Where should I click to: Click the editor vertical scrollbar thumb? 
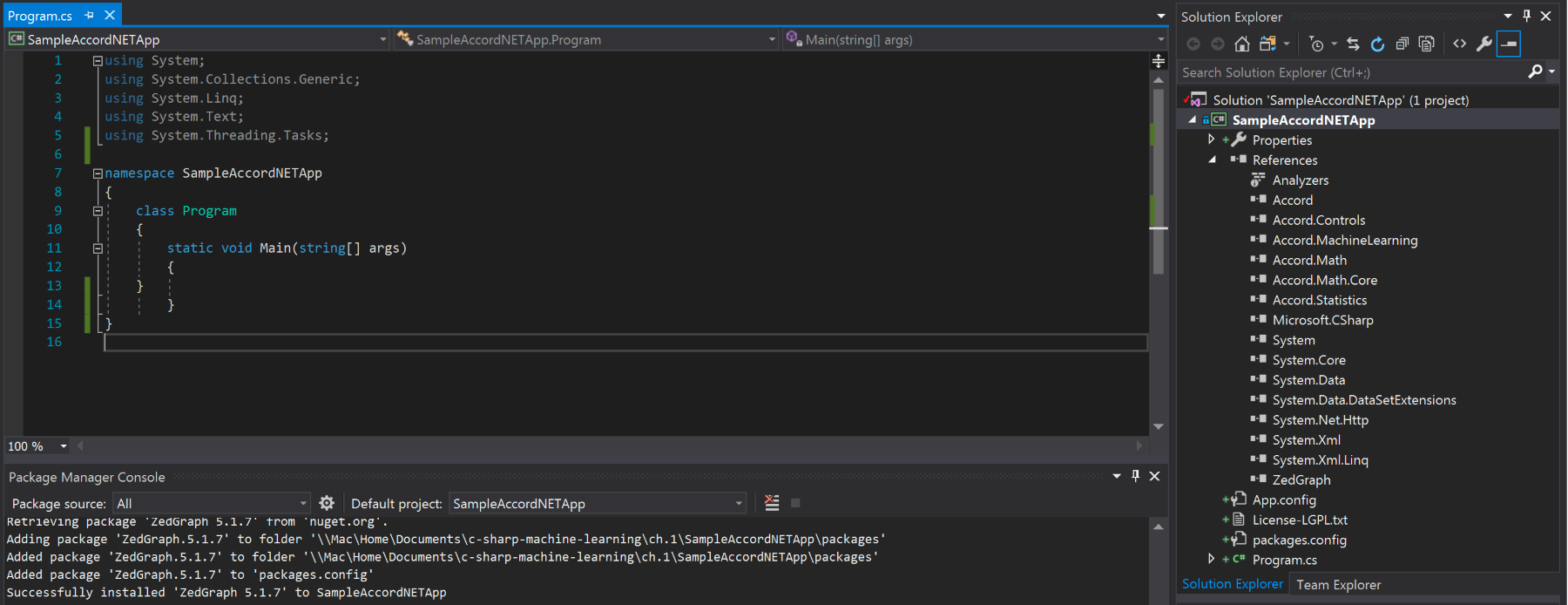point(1159,181)
